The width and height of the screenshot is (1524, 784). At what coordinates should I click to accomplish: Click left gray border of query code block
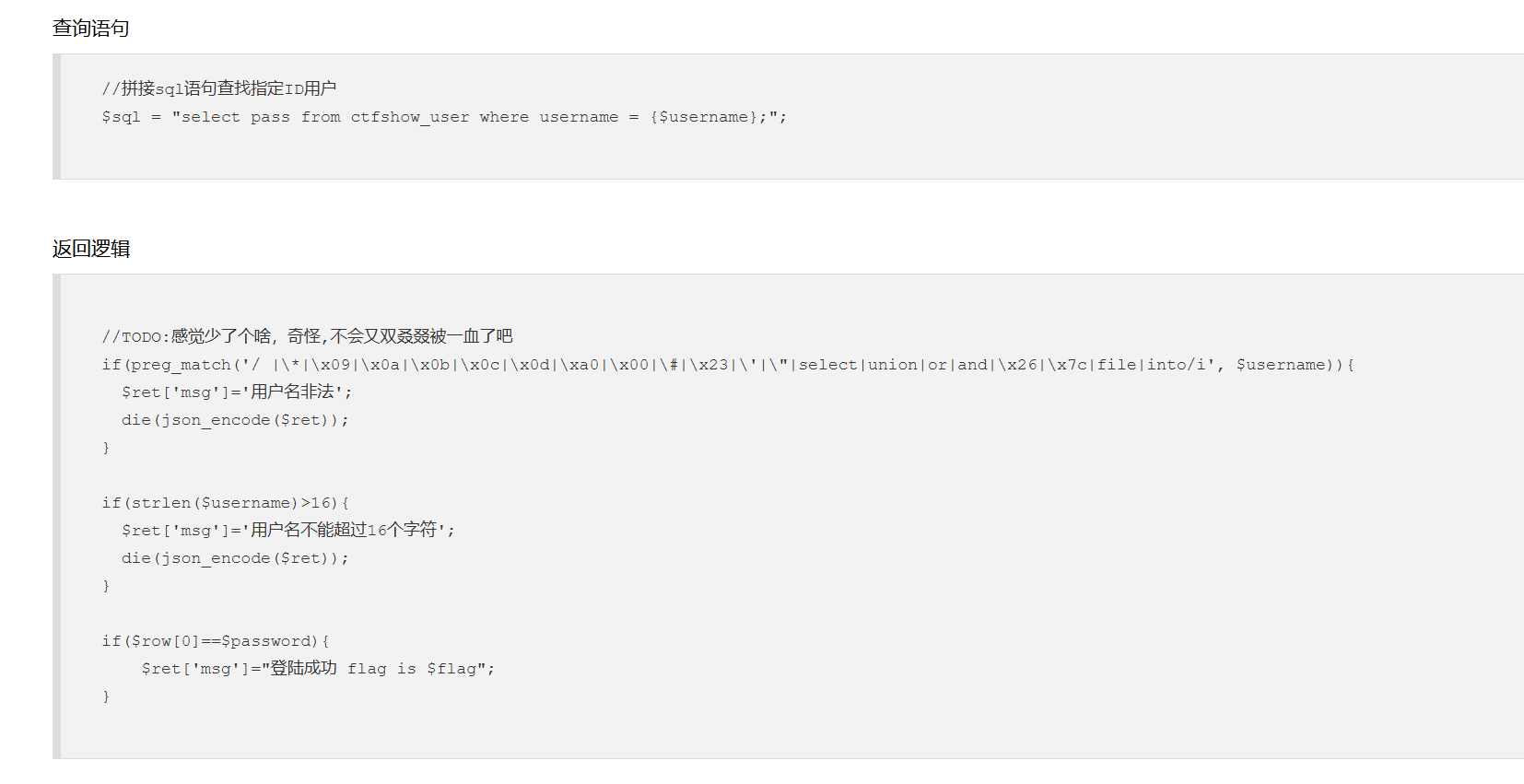pos(57,116)
